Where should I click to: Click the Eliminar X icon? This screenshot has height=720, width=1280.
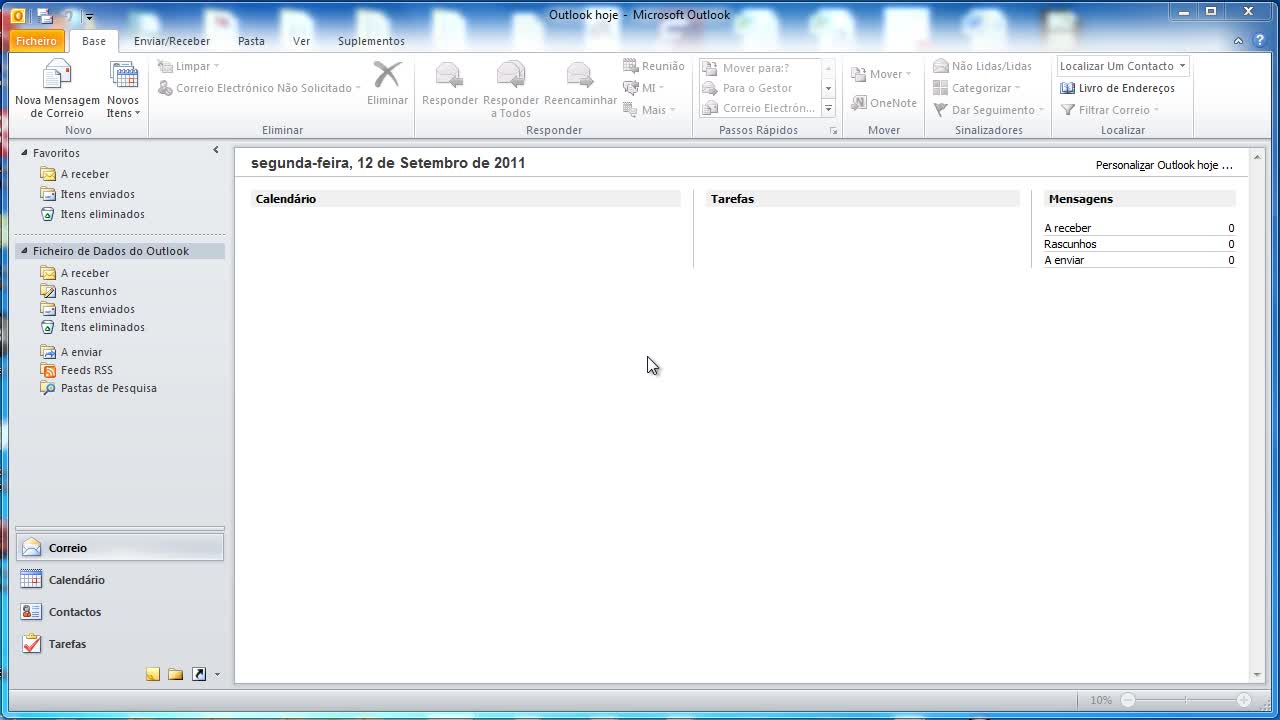387,76
